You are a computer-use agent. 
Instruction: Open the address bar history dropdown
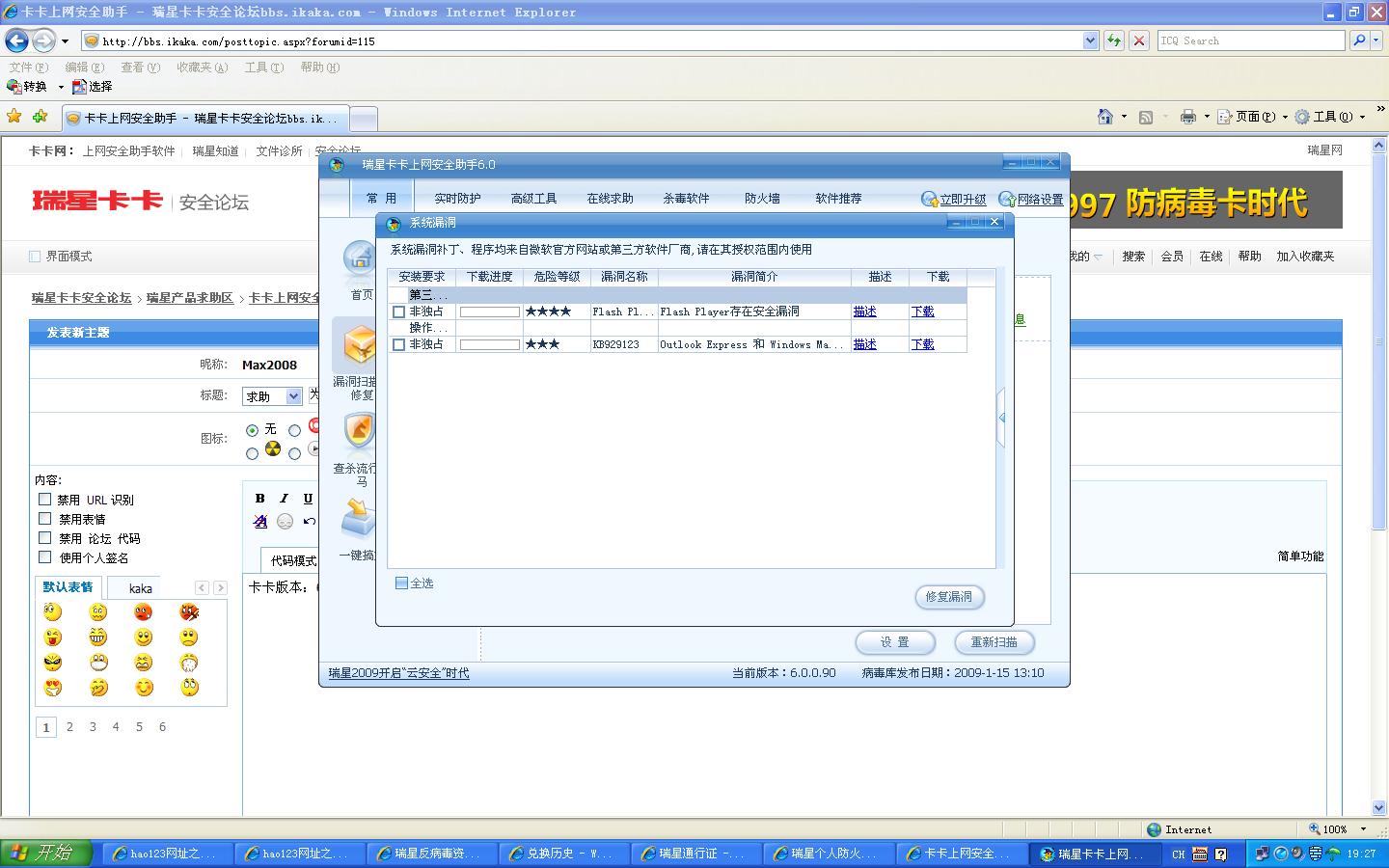[1090, 41]
